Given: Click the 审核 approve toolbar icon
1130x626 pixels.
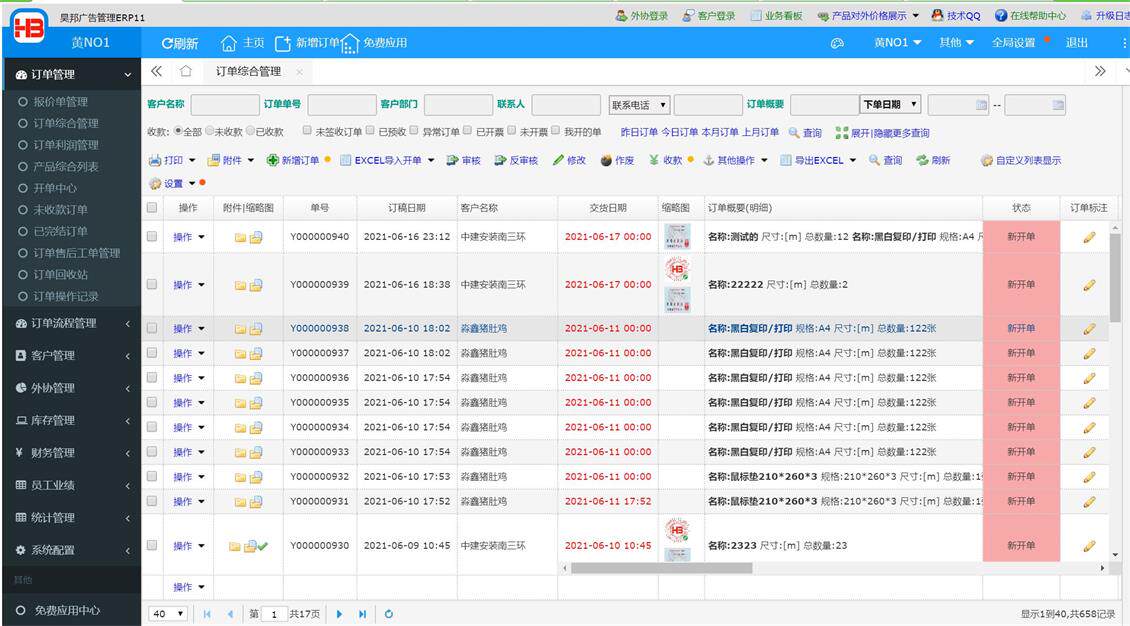Looking at the screenshot, I should (453, 160).
